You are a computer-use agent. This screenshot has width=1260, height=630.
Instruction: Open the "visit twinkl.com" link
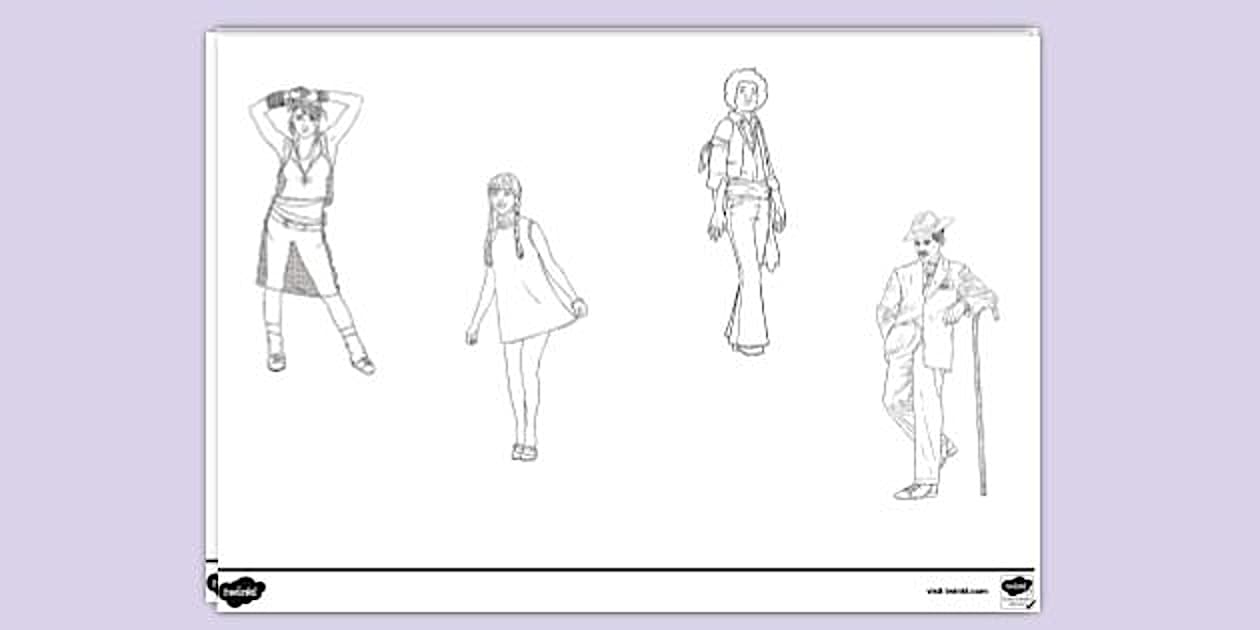point(957,591)
